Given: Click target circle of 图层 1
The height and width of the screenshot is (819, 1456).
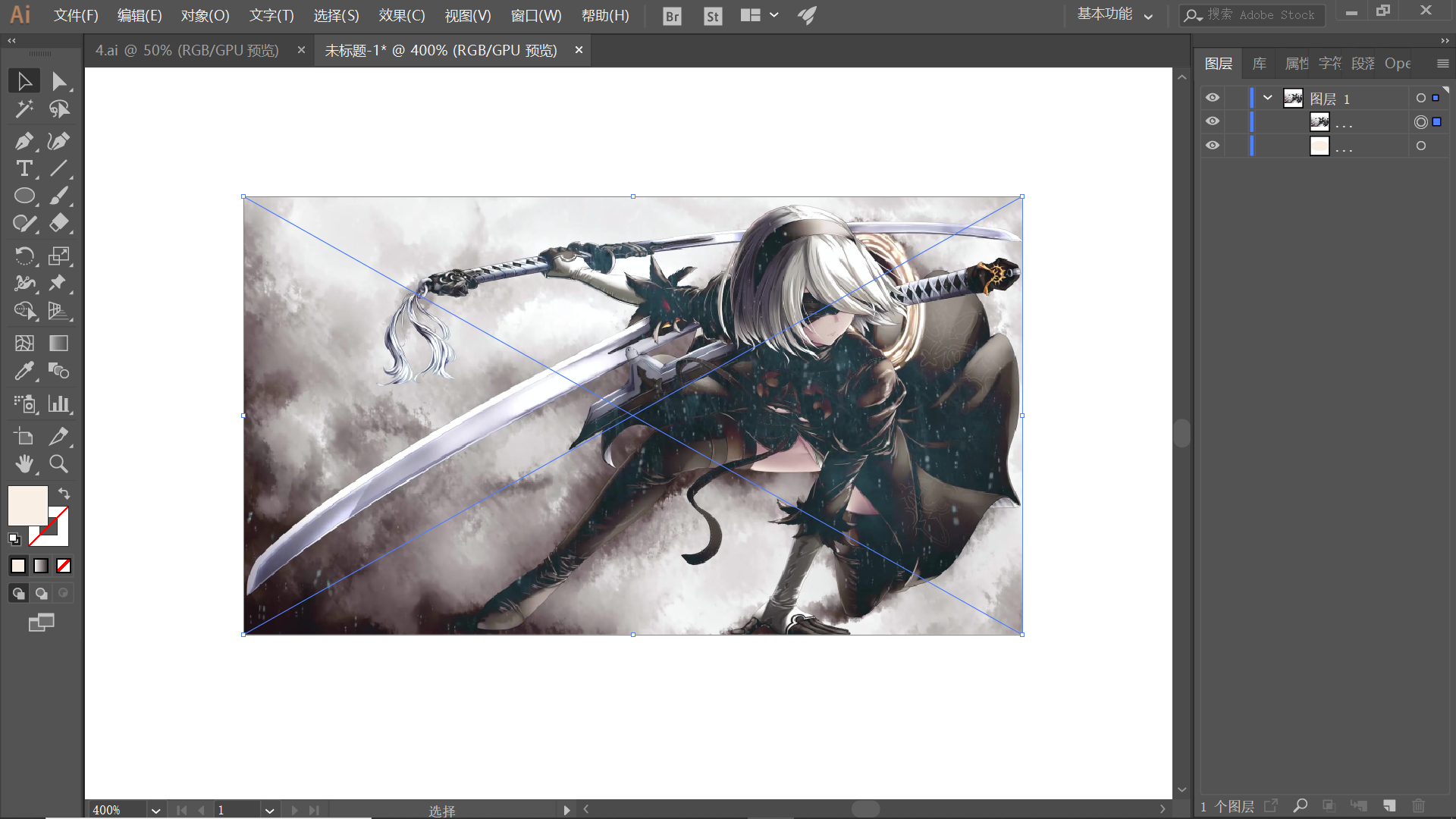Looking at the screenshot, I should pyautogui.click(x=1420, y=98).
